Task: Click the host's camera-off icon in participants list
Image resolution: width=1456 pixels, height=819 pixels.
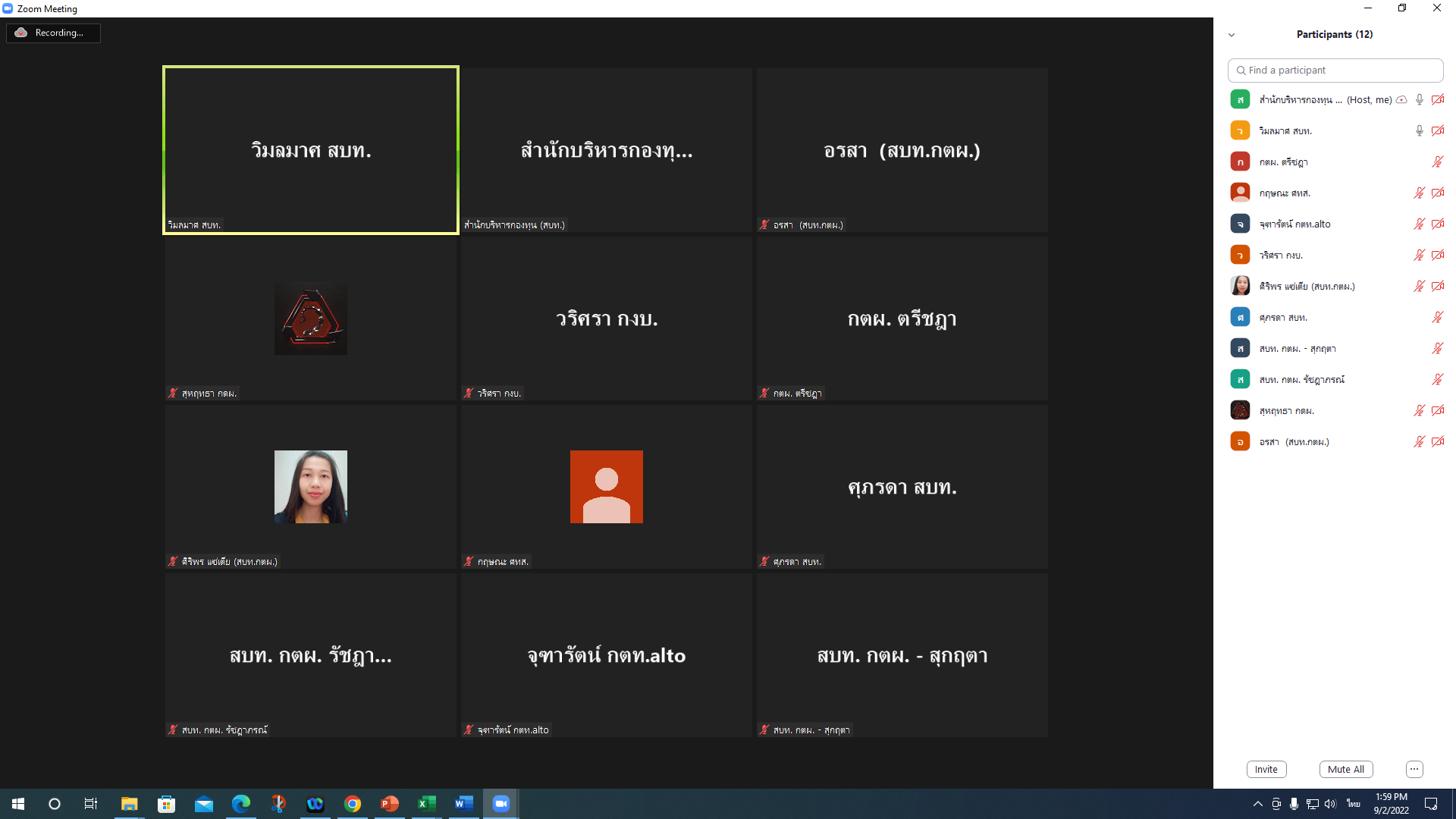Action: tap(1437, 99)
